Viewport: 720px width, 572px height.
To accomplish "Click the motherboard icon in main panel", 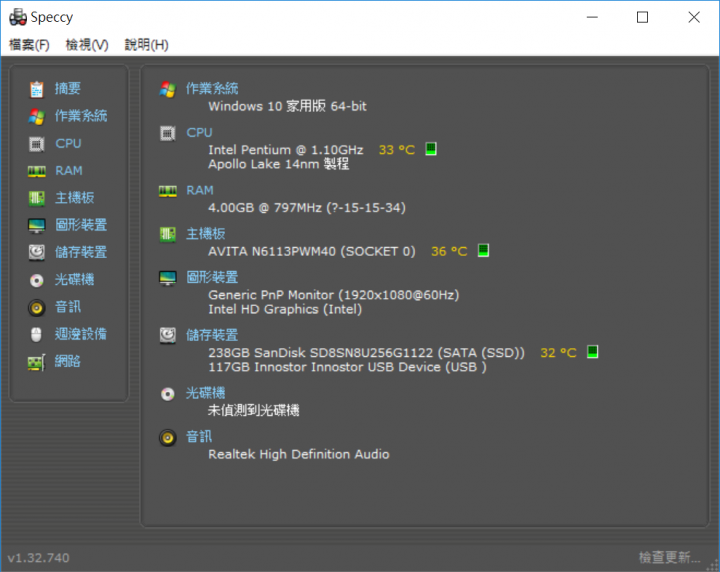I will [x=168, y=234].
